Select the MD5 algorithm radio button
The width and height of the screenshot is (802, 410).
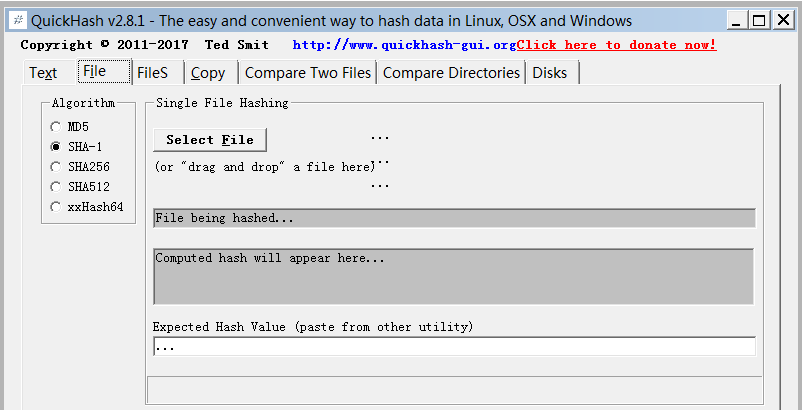point(55,127)
